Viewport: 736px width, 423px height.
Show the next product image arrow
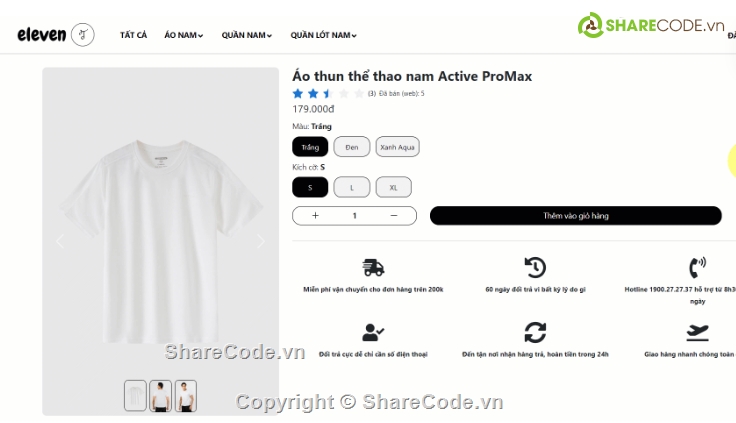click(x=261, y=241)
